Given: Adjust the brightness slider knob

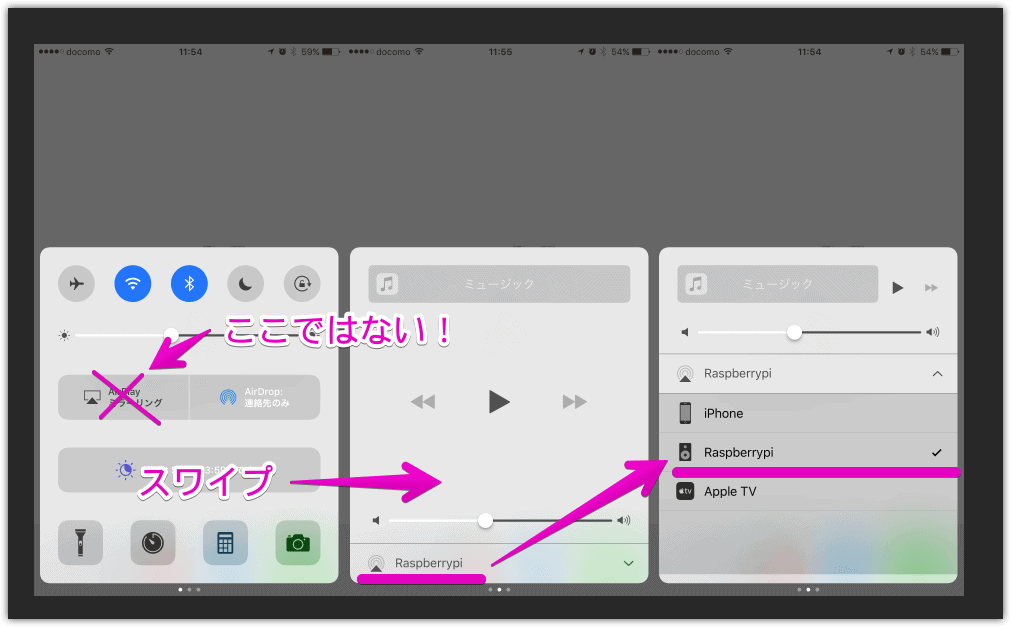Looking at the screenshot, I should point(171,335).
